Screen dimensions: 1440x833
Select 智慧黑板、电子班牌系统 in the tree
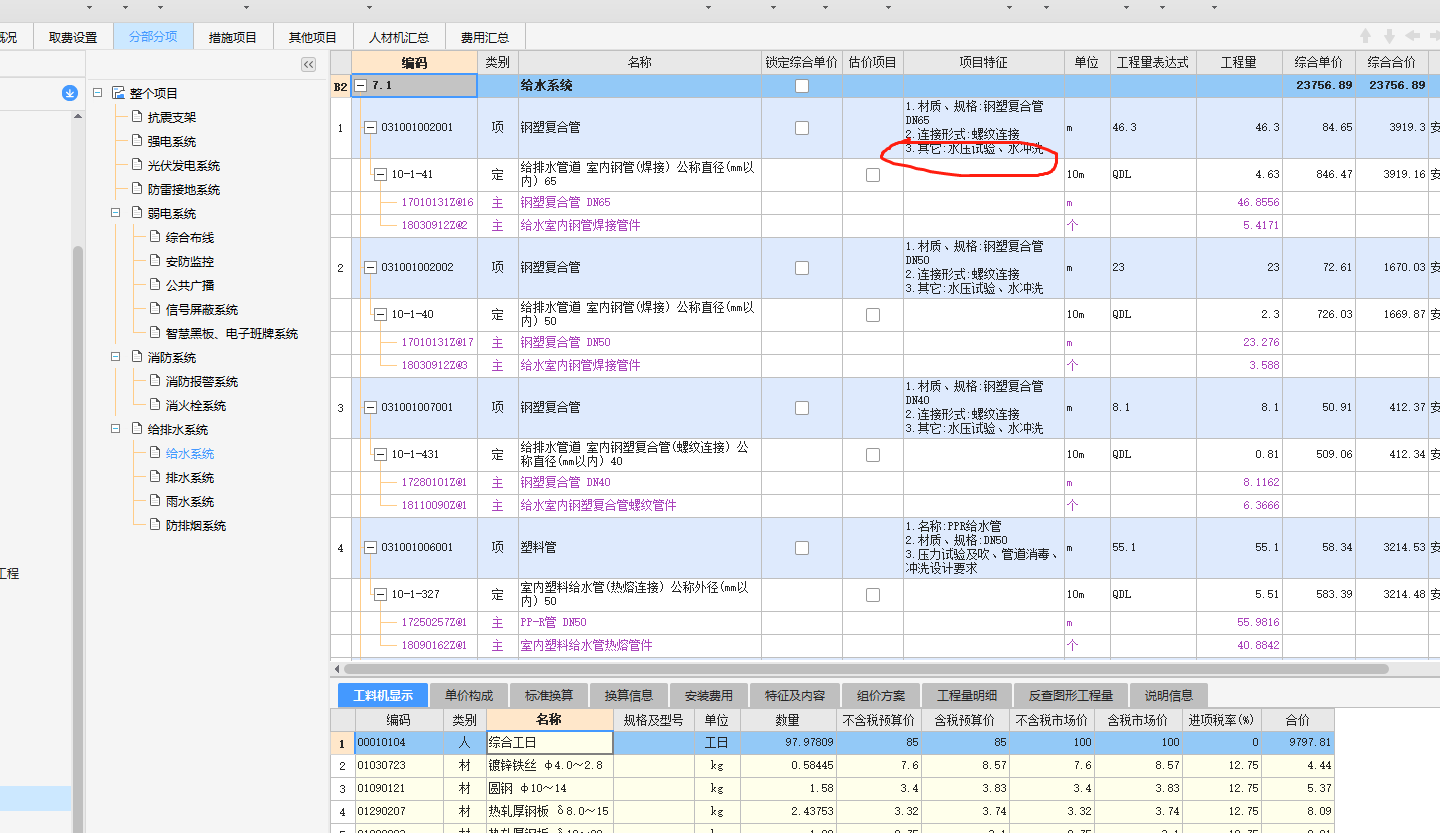click(232, 333)
